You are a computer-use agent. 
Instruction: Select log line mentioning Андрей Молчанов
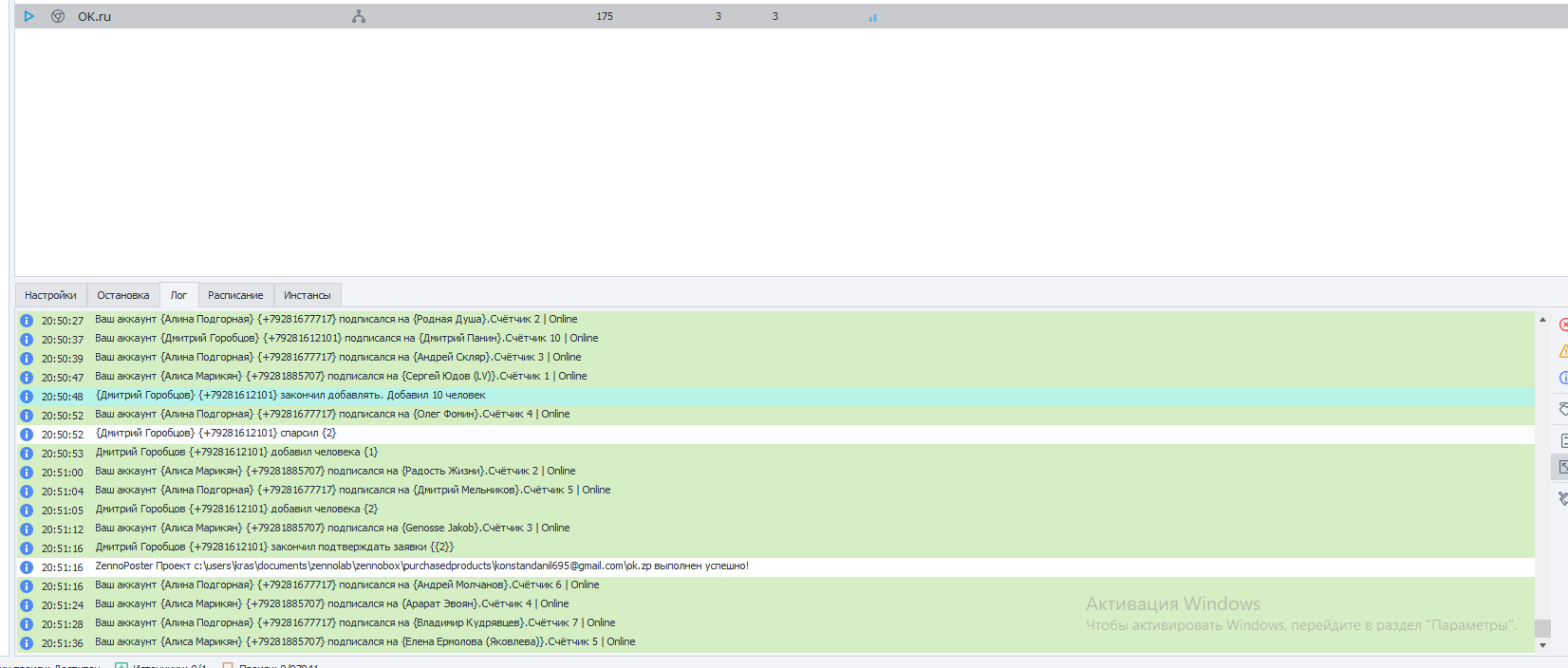[775, 585]
